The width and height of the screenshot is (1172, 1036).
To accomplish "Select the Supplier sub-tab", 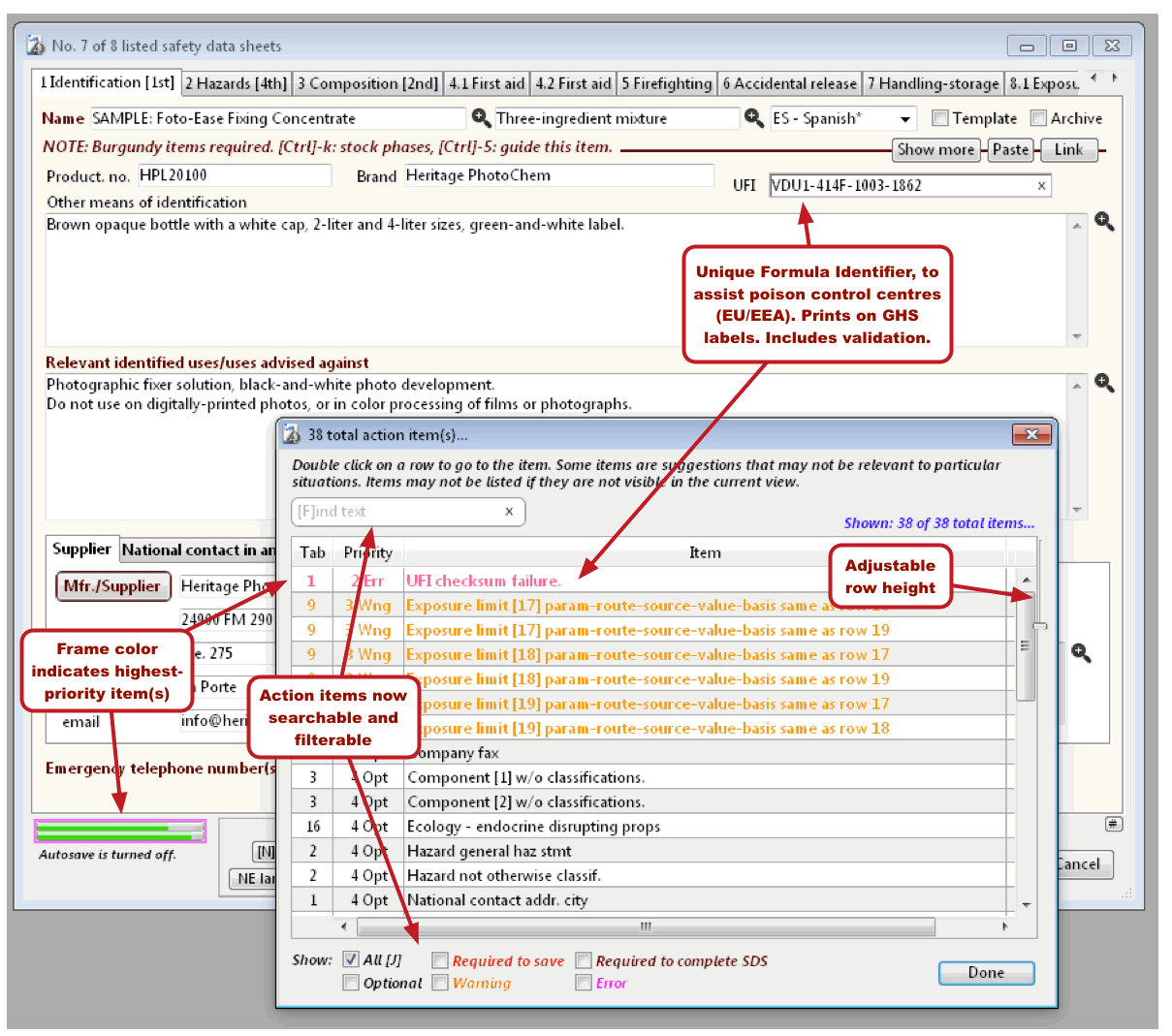I will (81, 549).
